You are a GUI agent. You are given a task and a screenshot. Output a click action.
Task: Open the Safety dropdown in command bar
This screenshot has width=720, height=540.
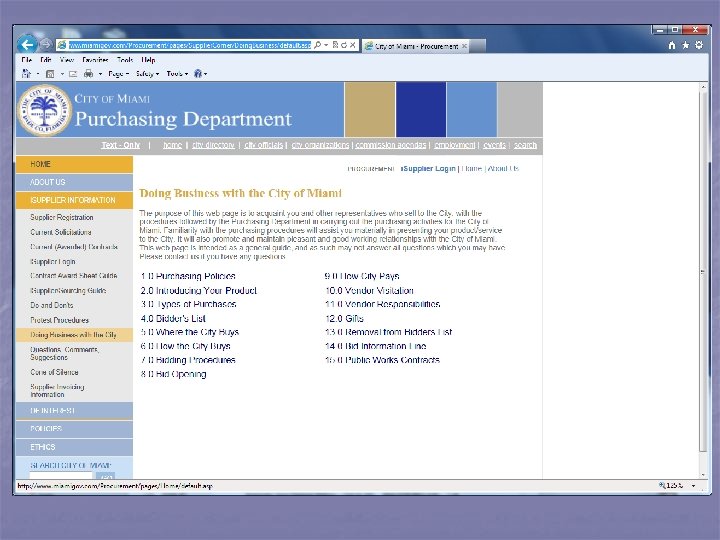pos(147,74)
